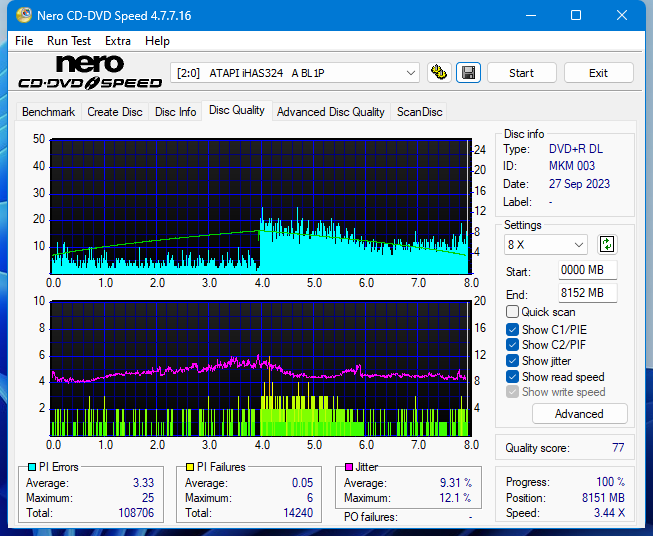This screenshot has width=653, height=536.
Task: Click PI Failures total 14240
Action: [x=298, y=513]
